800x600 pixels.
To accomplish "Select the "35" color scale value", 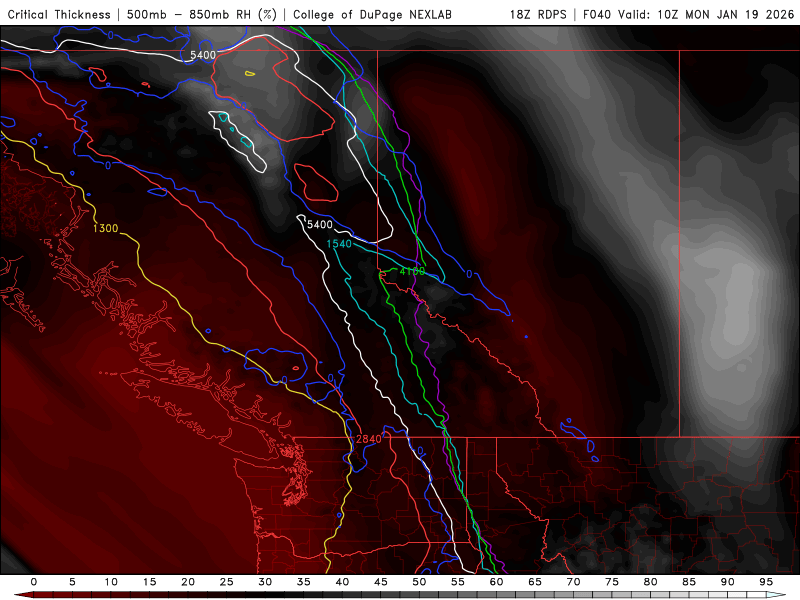I will [x=304, y=582].
